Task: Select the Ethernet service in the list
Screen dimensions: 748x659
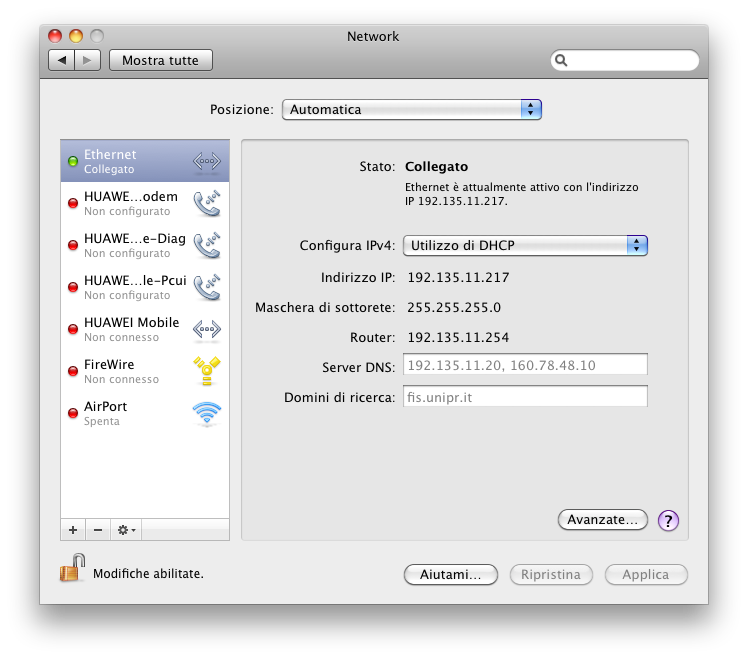Action: [145, 161]
